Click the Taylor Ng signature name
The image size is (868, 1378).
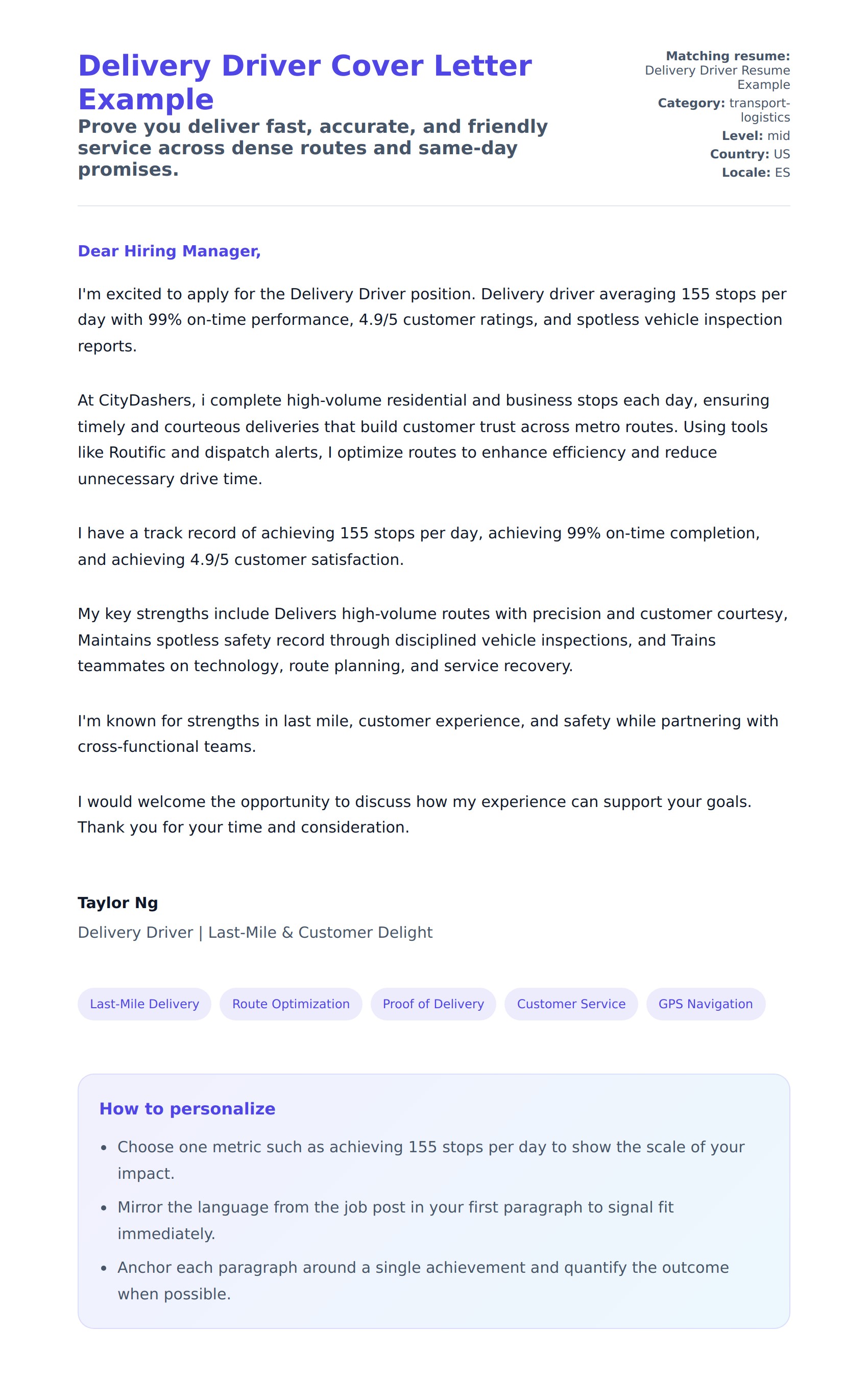[x=118, y=902]
